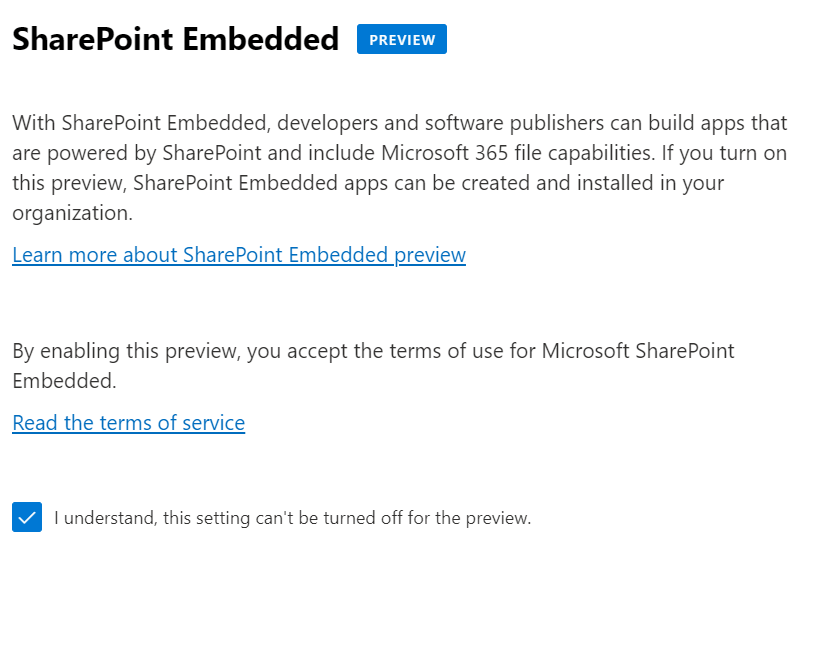Image resolution: width=832 pixels, height=651 pixels.
Task: Click the "are powered by SharePoint" phrase
Action: [x=137, y=153]
